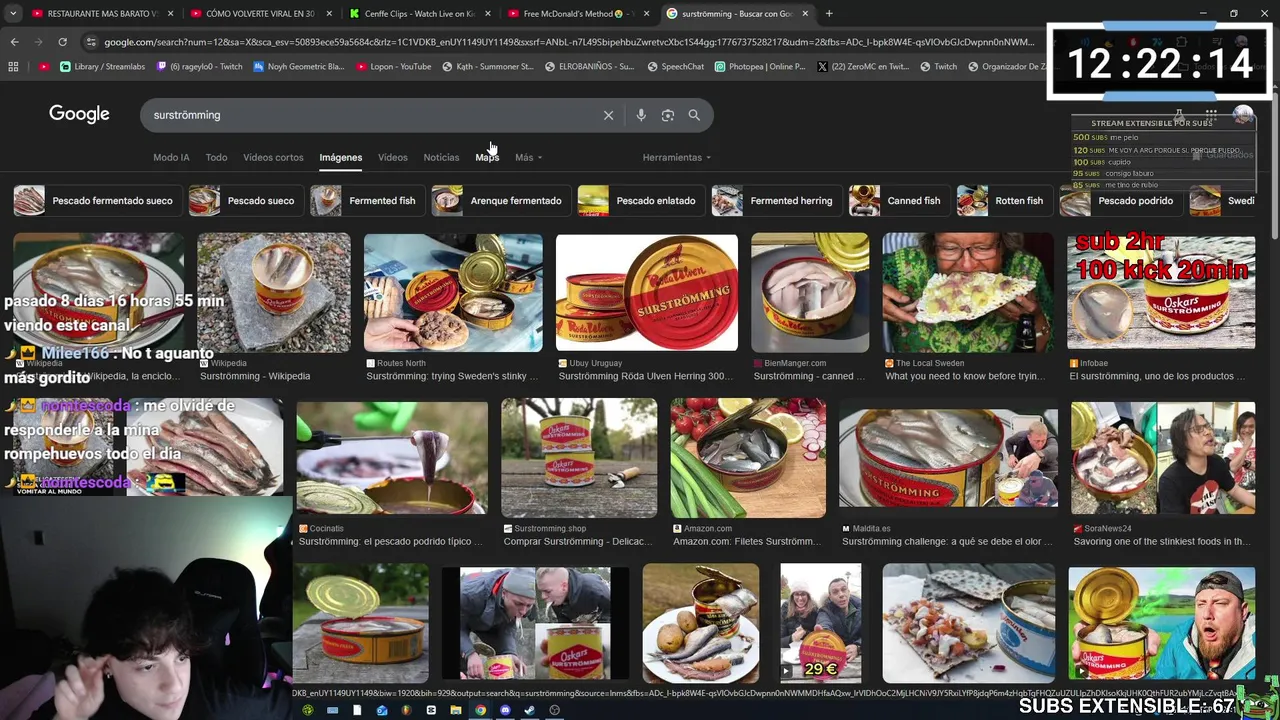Click the surströmming search input field
1280x720 pixels.
370,115
